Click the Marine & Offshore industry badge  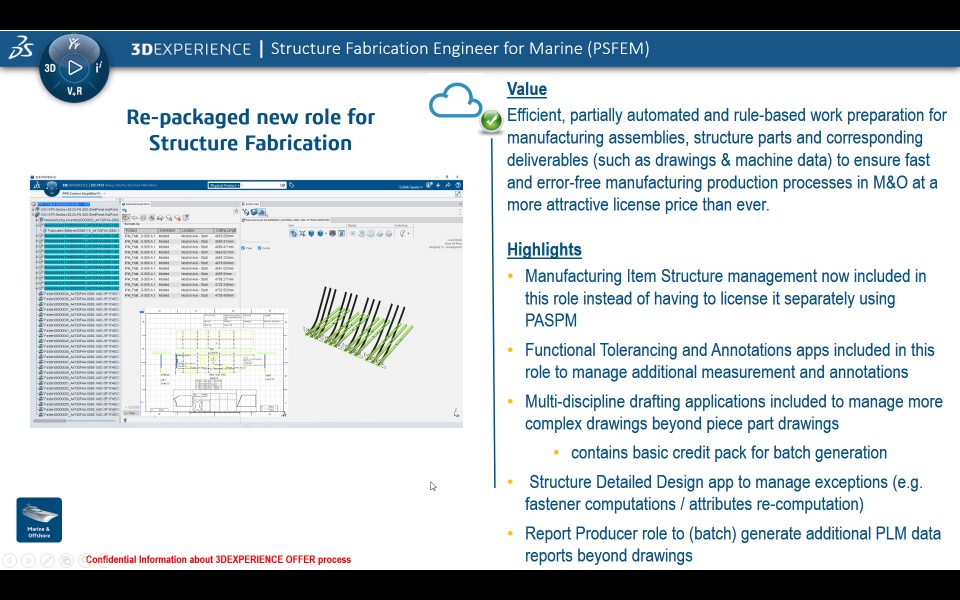39,520
